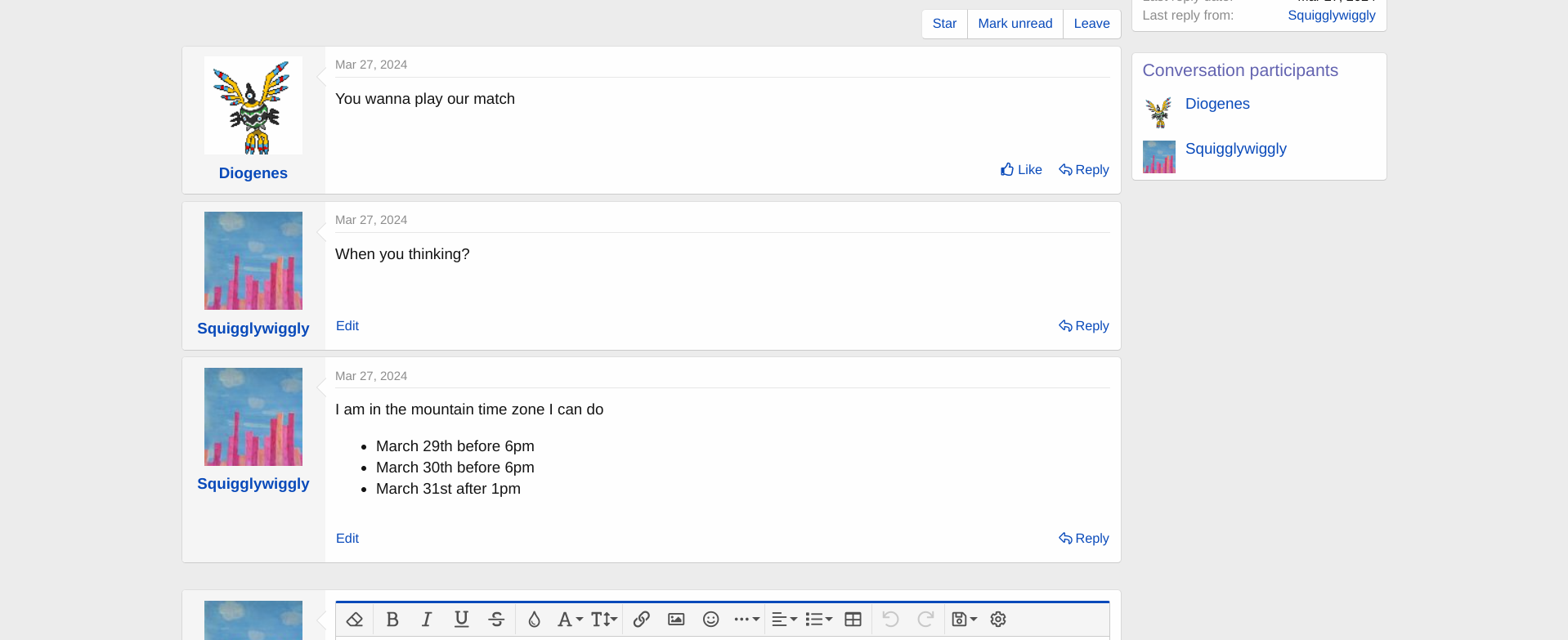Open the font size dropdown

[x=603, y=620]
